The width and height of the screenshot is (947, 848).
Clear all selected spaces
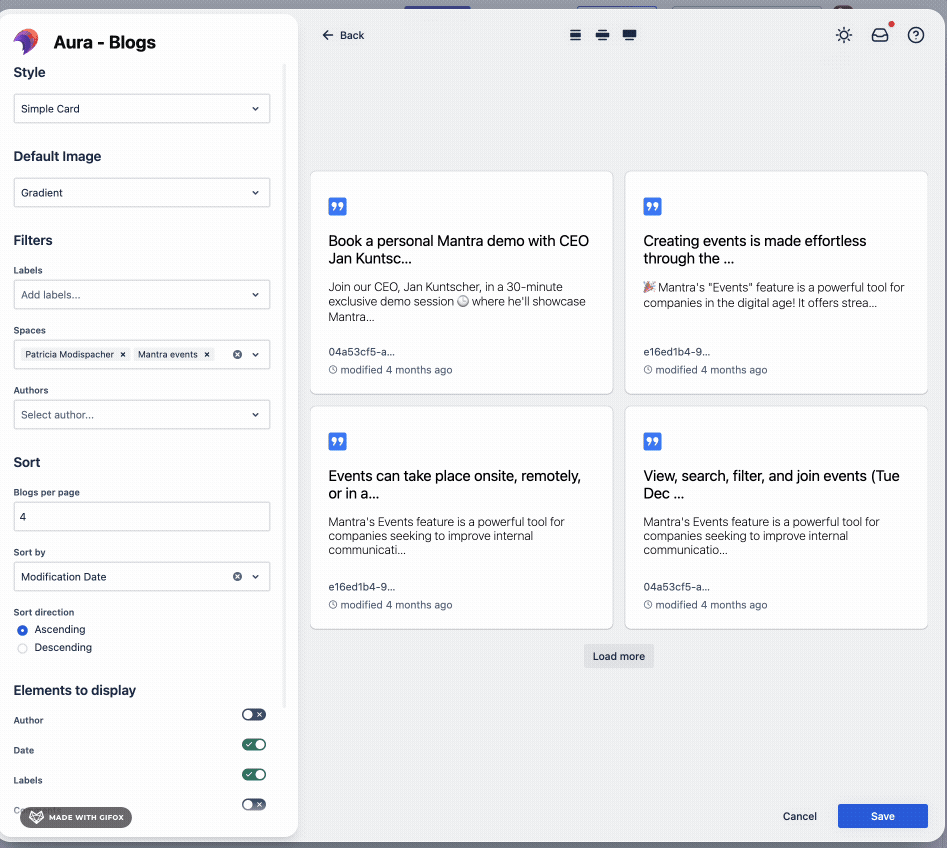(x=237, y=355)
